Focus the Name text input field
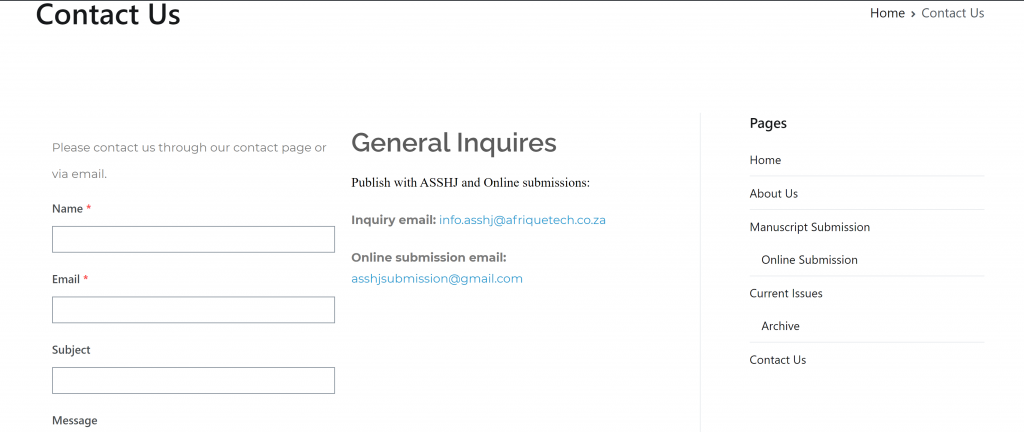The image size is (1024, 432). [193, 239]
